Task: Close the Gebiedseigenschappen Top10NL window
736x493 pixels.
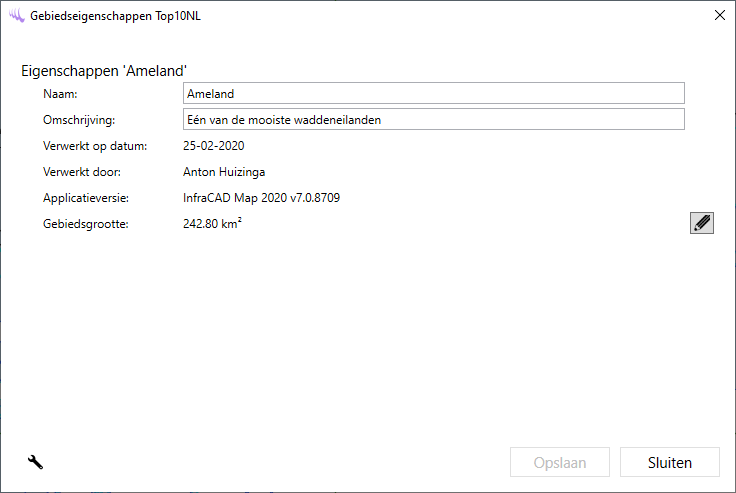Action: [x=718, y=16]
